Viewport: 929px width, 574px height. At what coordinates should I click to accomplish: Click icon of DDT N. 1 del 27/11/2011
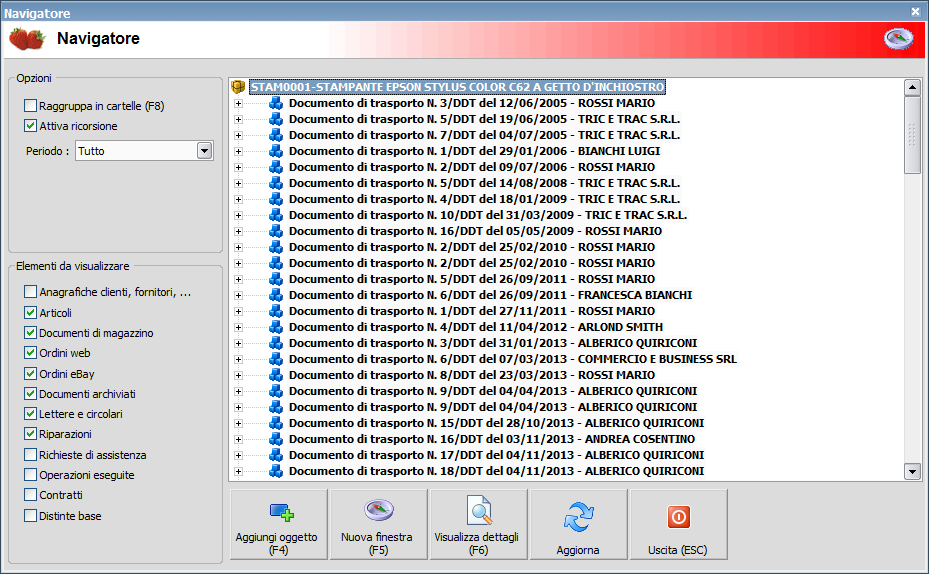point(276,311)
